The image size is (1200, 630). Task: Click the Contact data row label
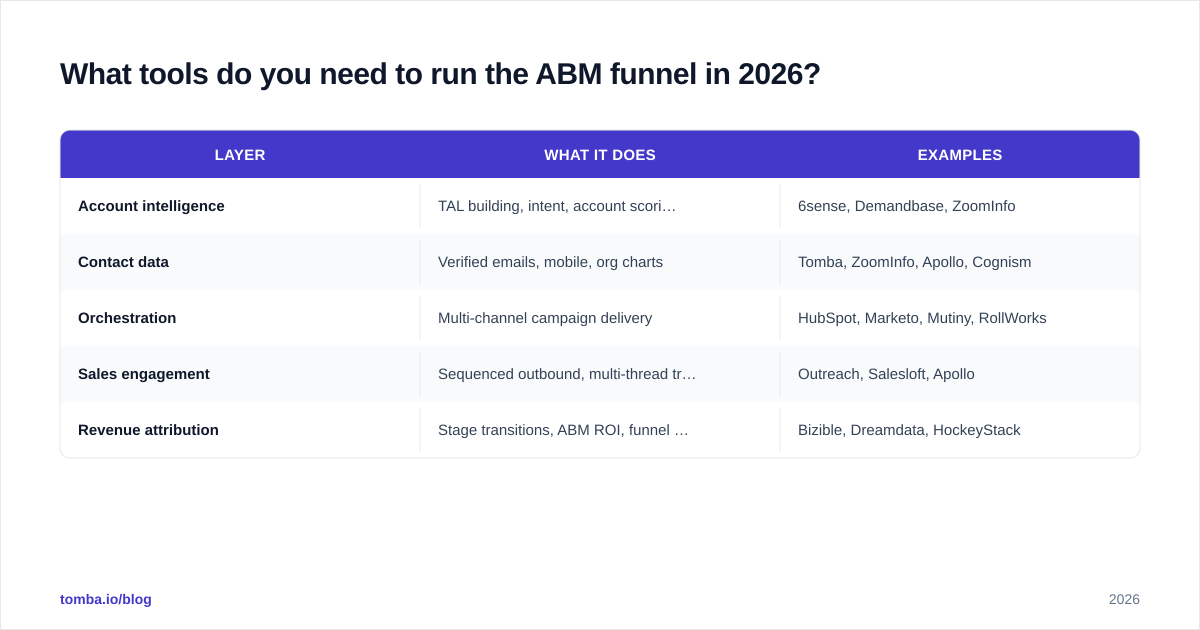123,262
